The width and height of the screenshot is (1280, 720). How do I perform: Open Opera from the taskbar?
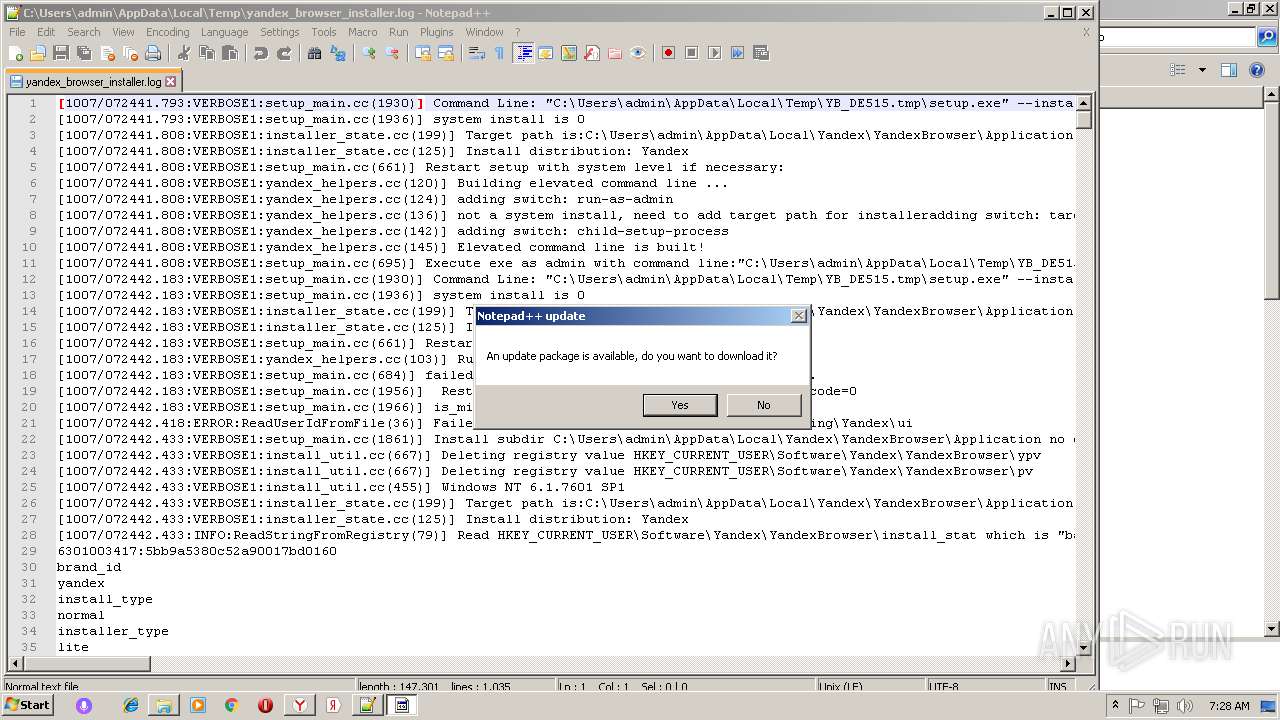coord(265,705)
